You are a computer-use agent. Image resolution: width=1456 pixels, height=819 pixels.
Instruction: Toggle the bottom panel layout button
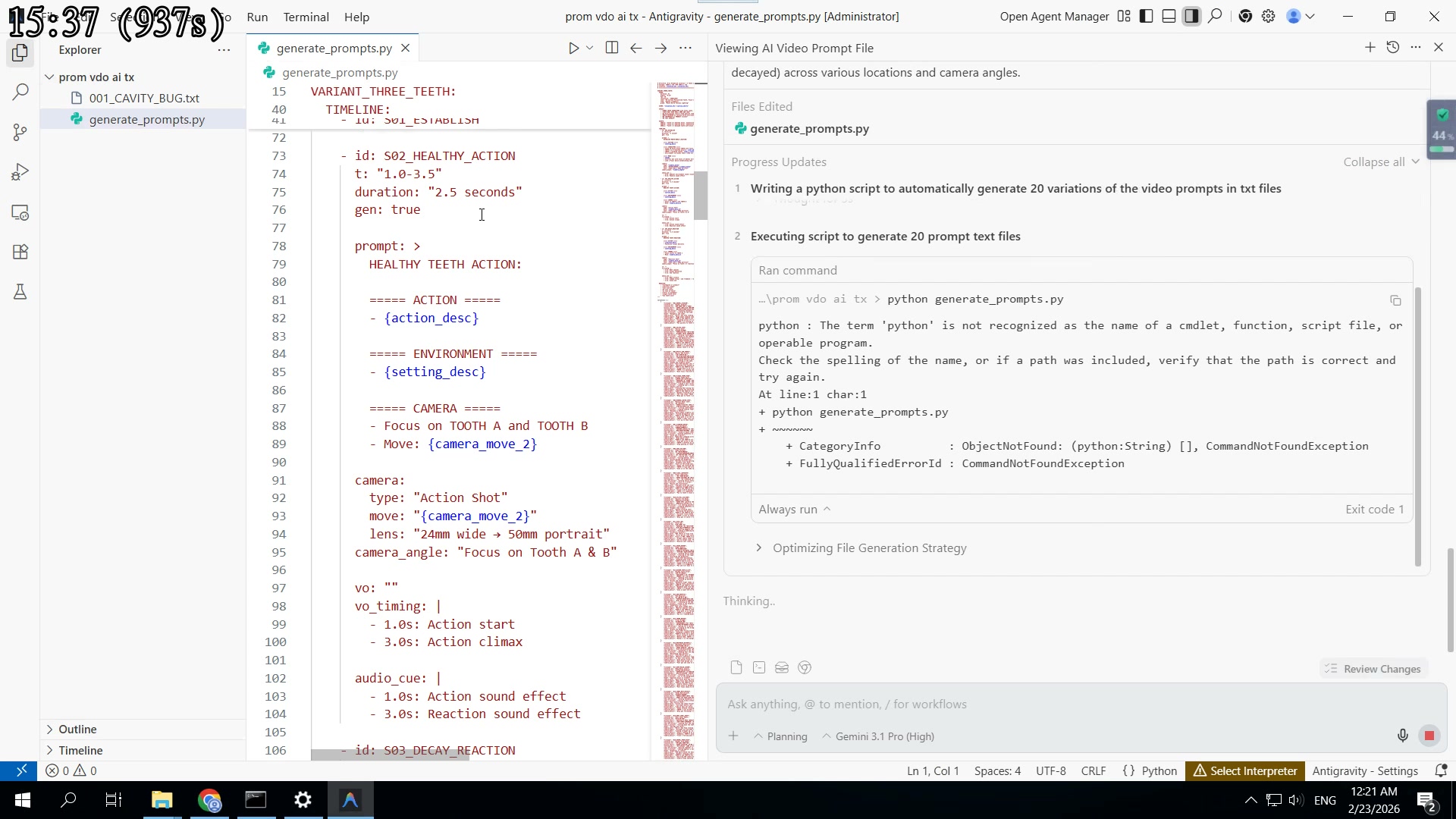[x=1169, y=16]
